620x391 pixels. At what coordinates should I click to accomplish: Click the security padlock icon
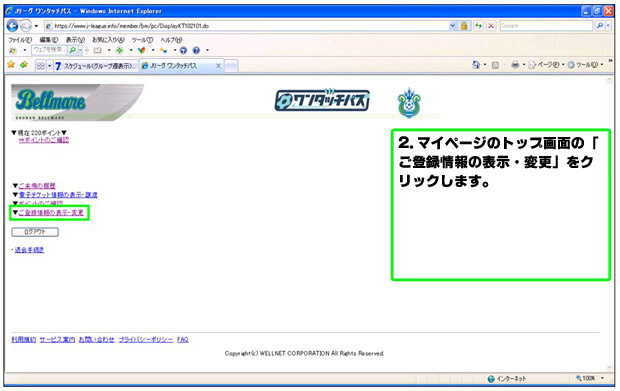464,26
